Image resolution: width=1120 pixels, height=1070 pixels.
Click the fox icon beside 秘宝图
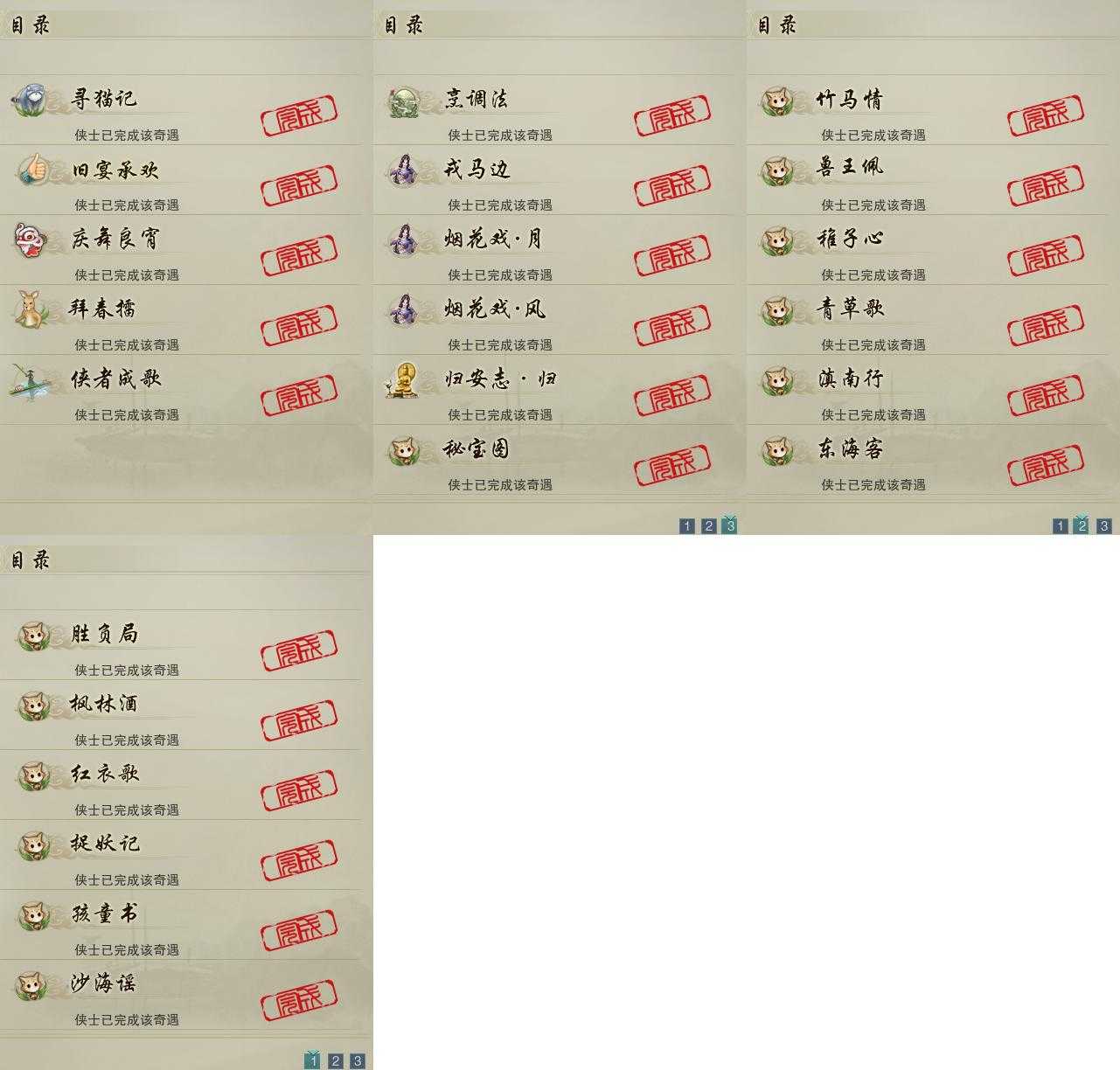(x=405, y=450)
